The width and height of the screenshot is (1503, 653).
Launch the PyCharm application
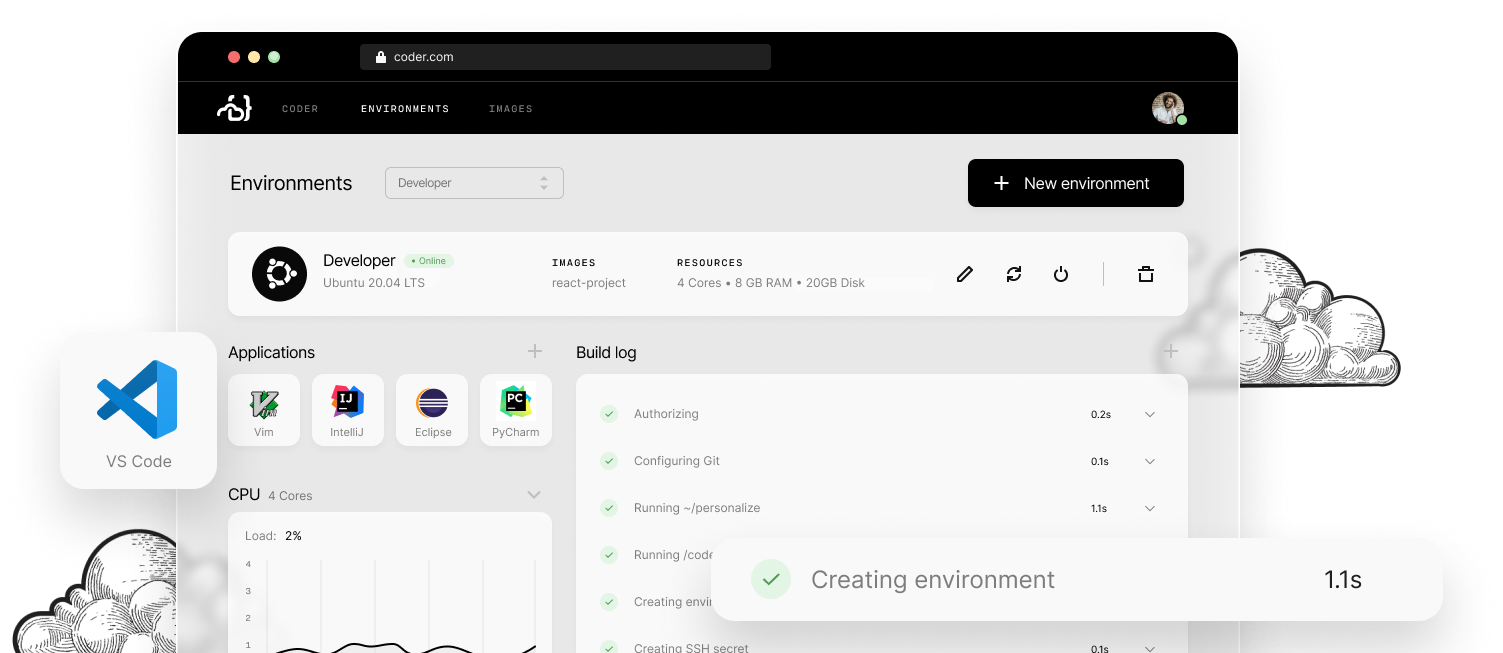point(516,410)
